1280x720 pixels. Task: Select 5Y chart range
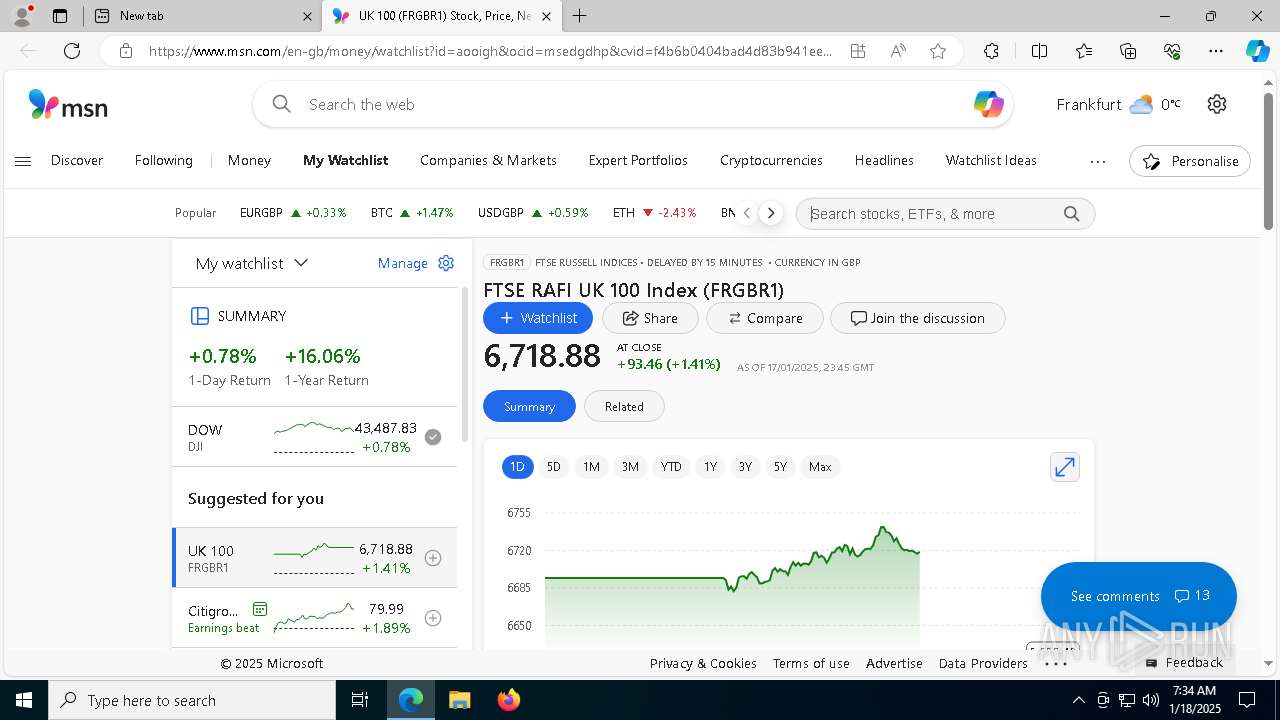[x=780, y=467]
